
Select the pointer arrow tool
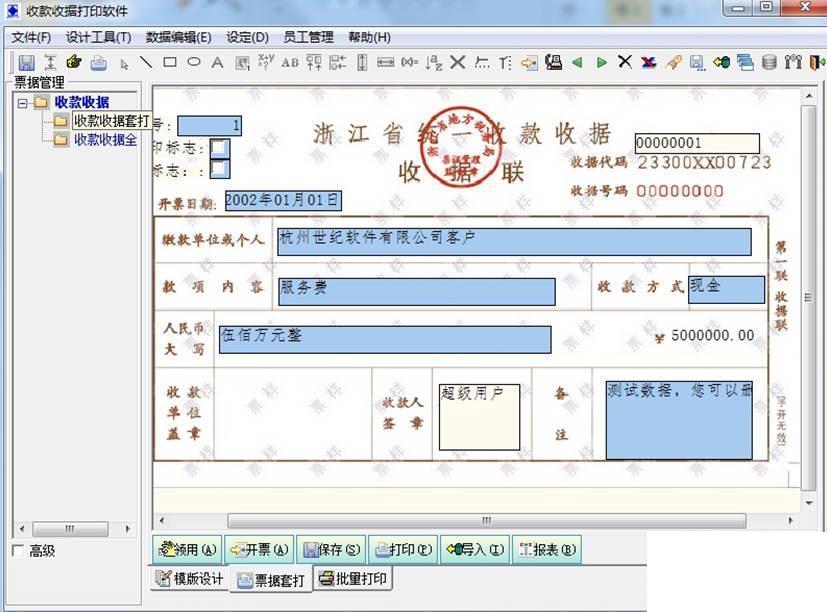(124, 64)
